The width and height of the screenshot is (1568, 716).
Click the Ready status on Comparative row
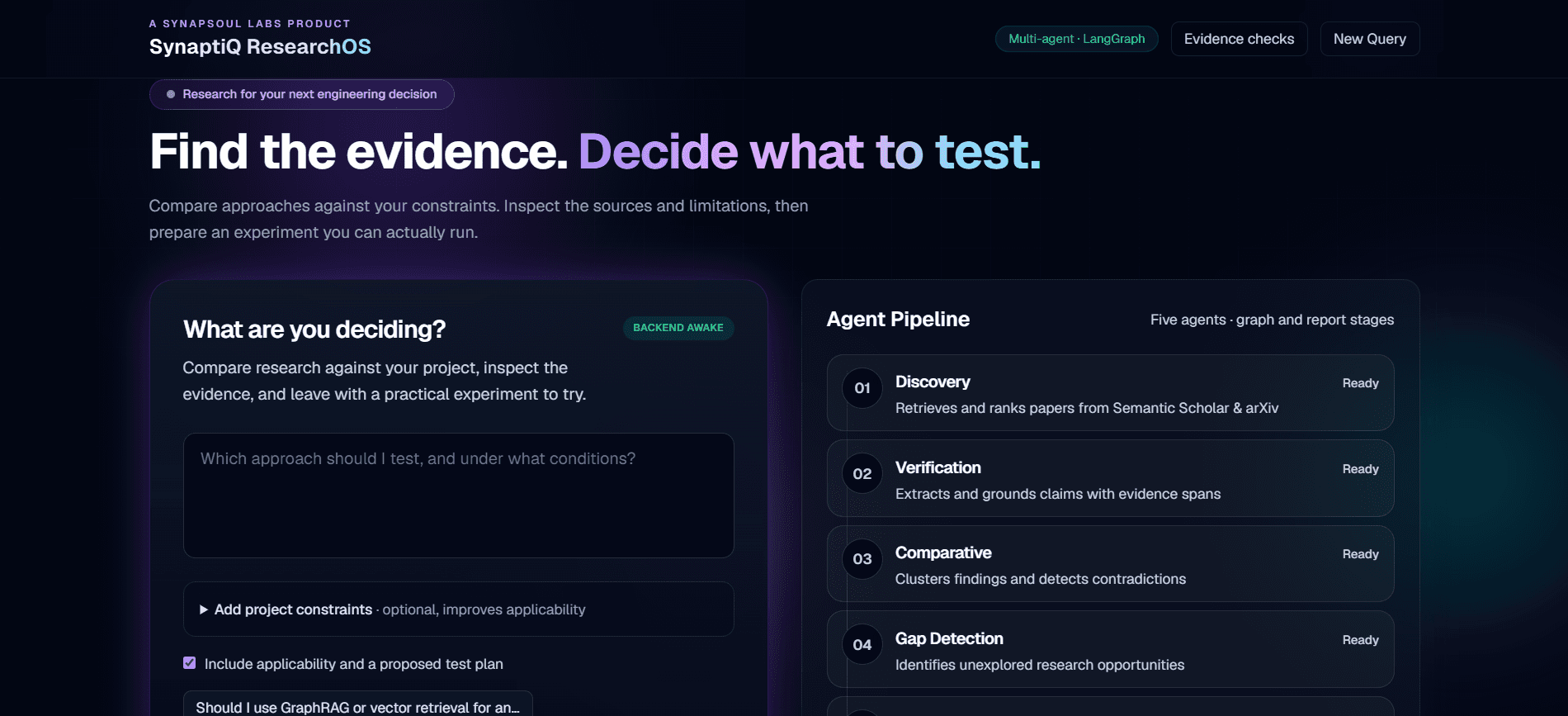[1360, 554]
